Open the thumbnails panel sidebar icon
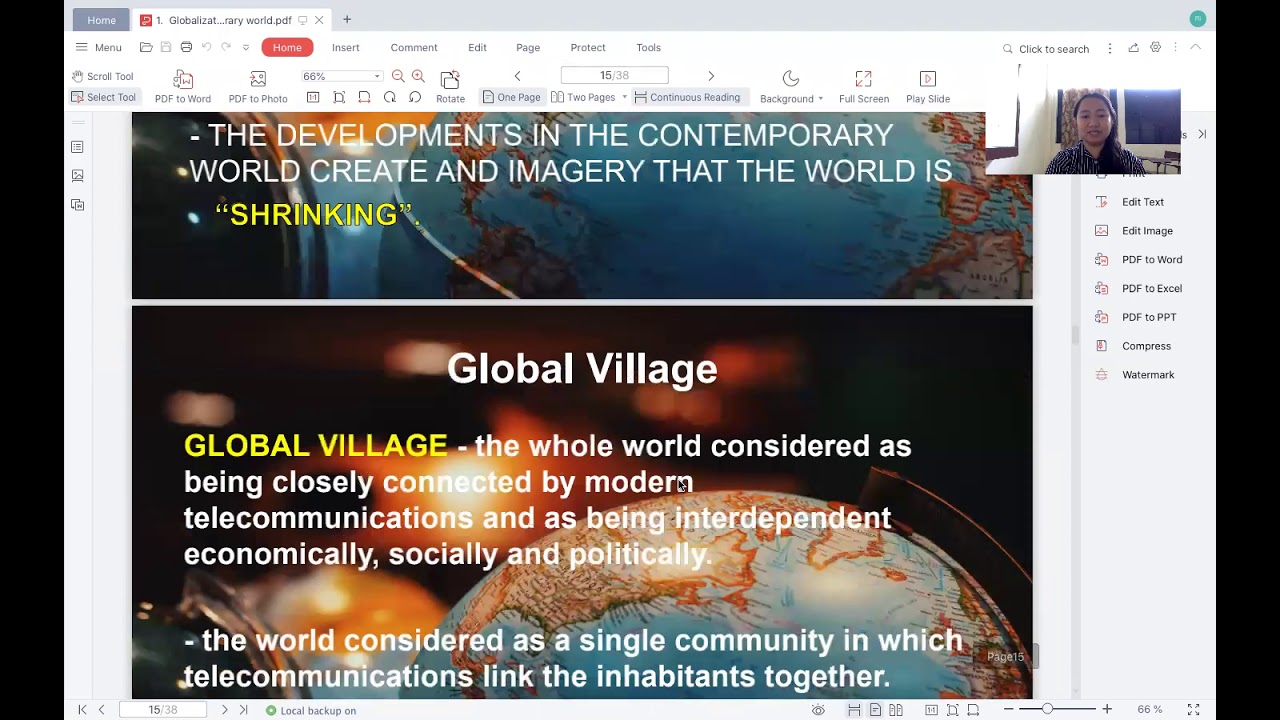1280x720 pixels. point(77,176)
